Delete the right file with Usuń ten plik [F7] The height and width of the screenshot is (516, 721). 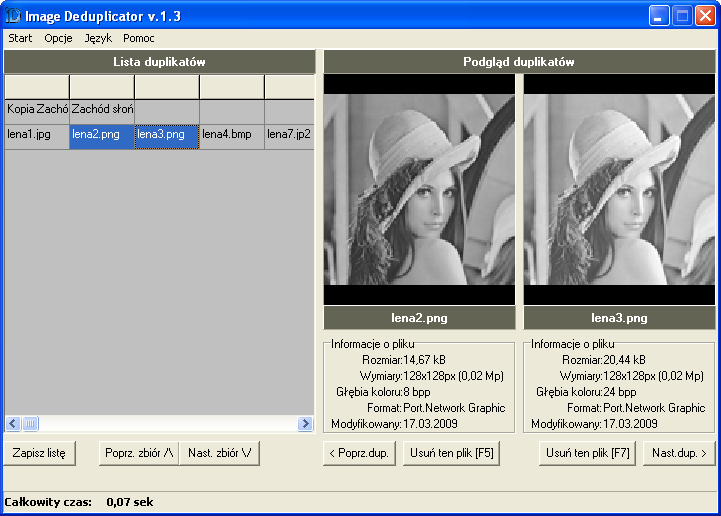587,453
